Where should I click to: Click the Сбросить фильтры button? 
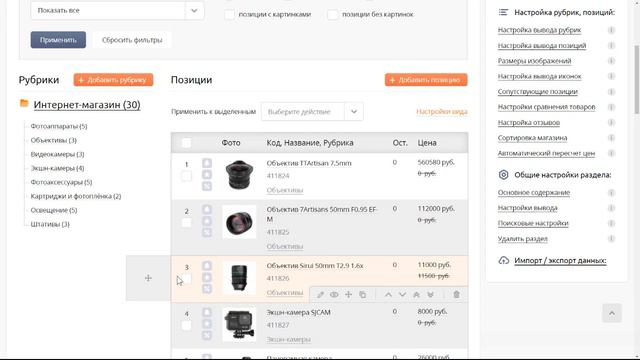pos(132,40)
